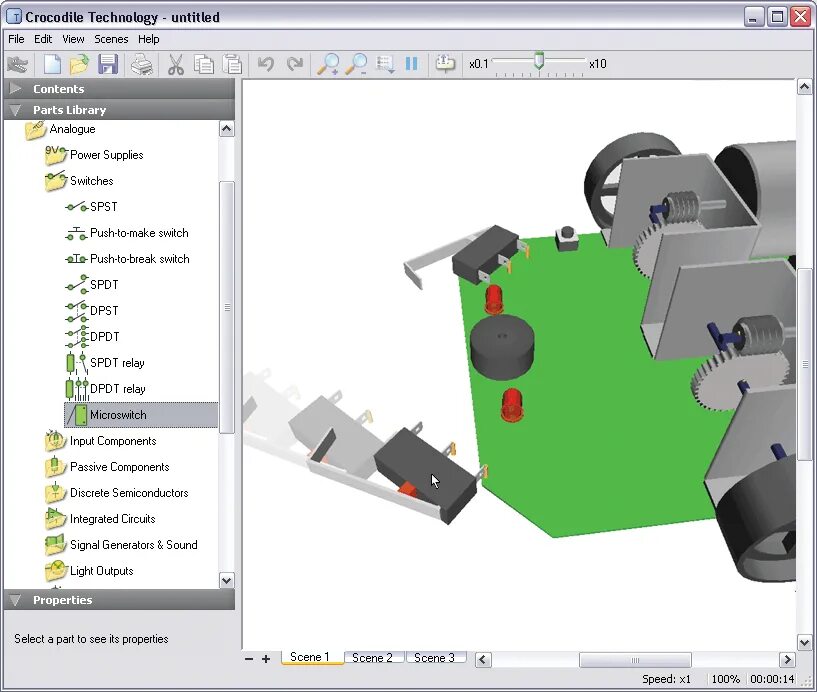Open the Help menu

[x=148, y=39]
